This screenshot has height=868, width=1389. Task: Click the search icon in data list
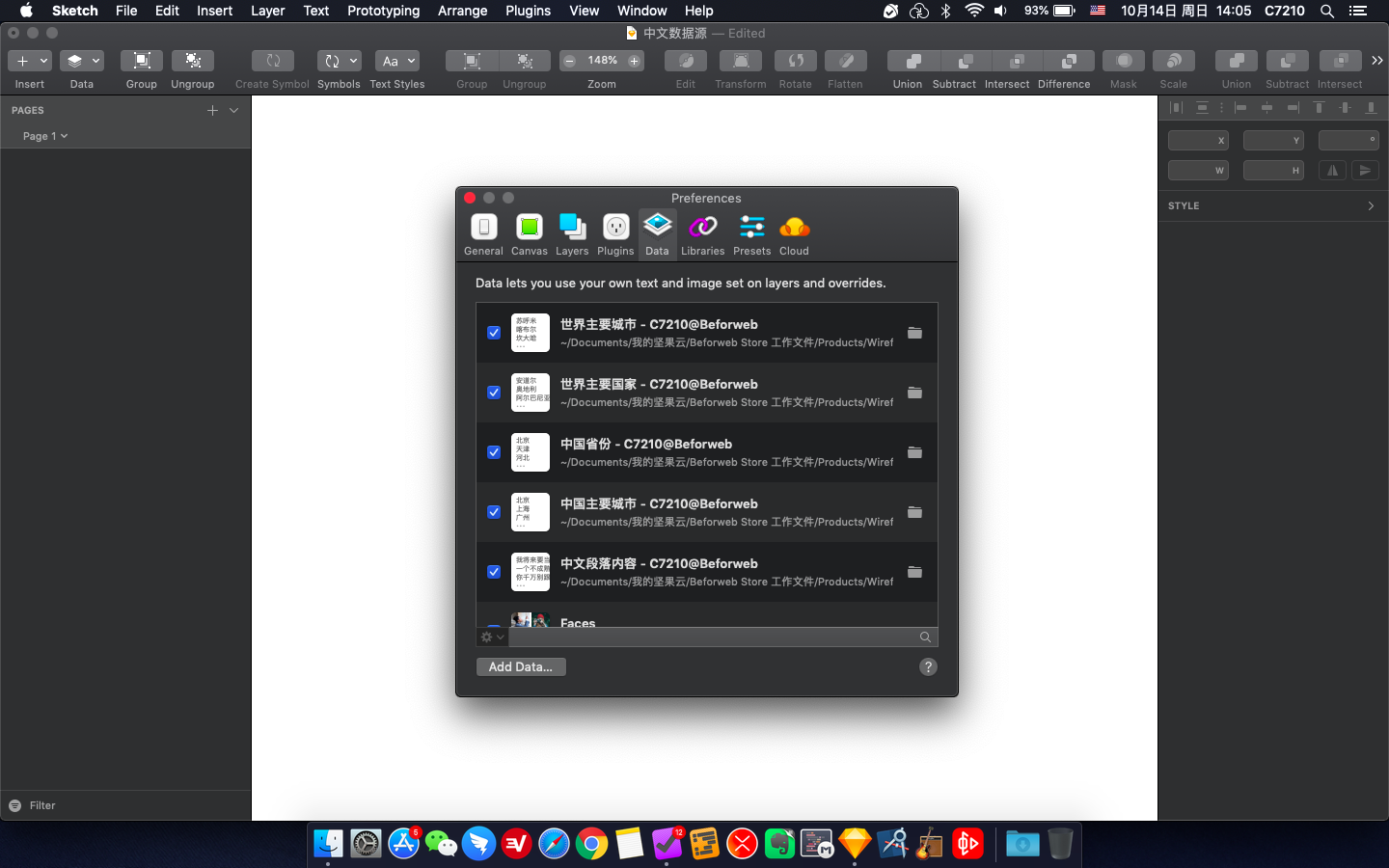click(x=925, y=637)
